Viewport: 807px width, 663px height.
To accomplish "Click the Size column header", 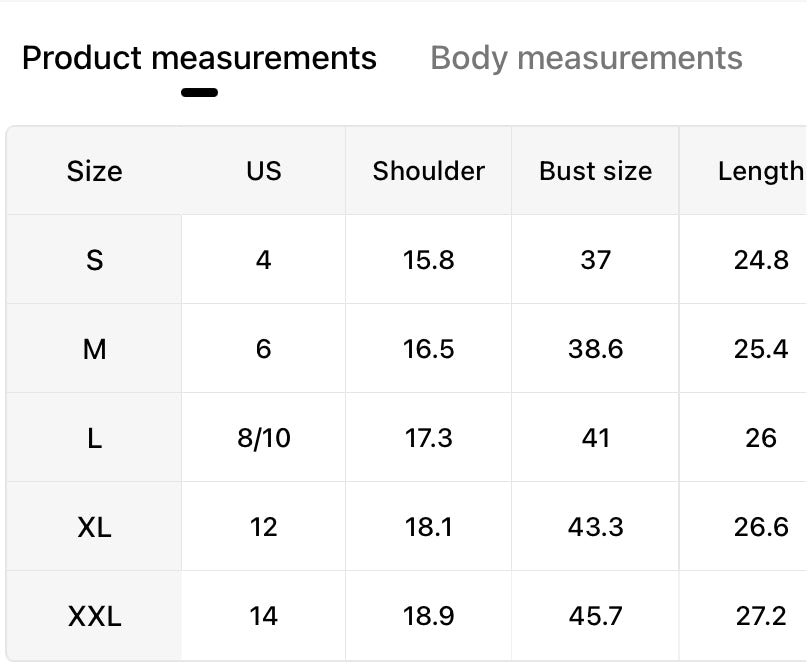I will point(94,171).
